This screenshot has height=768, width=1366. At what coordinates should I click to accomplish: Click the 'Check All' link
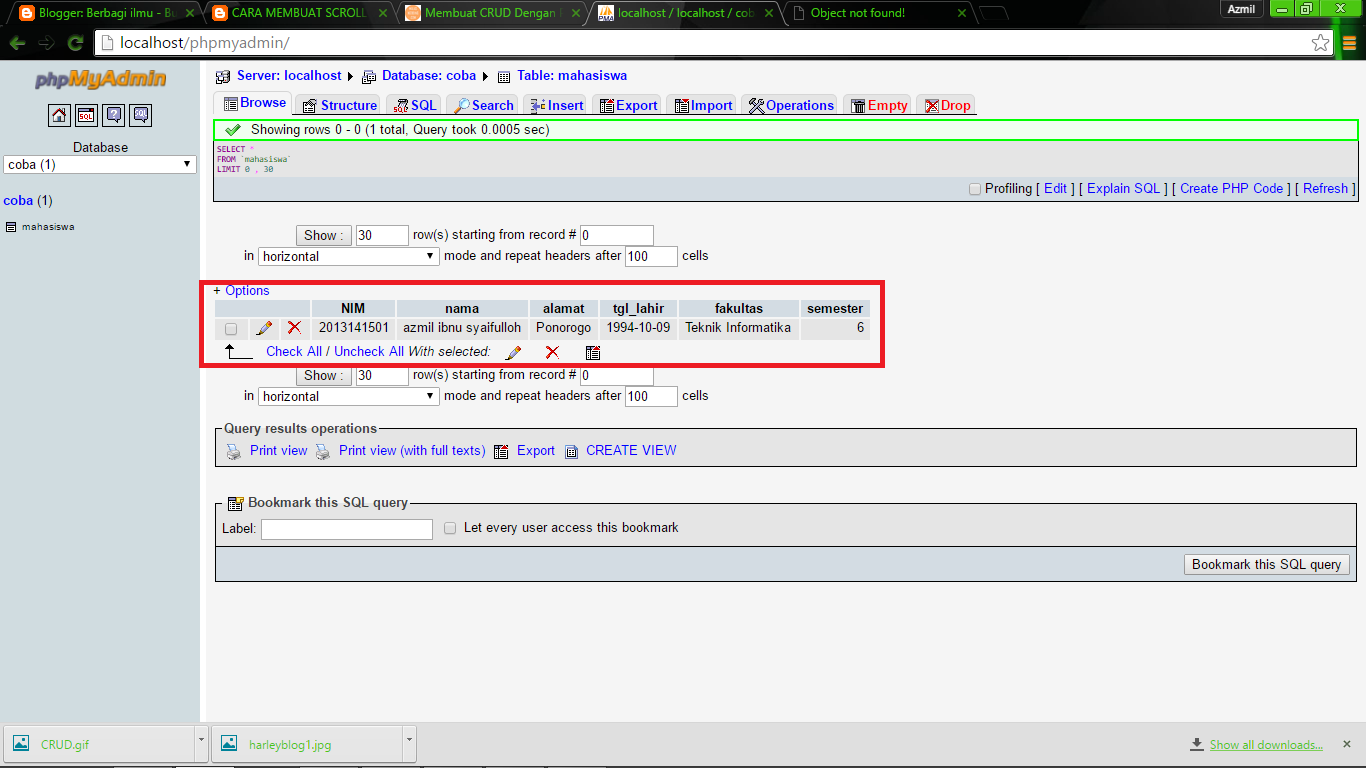click(293, 351)
